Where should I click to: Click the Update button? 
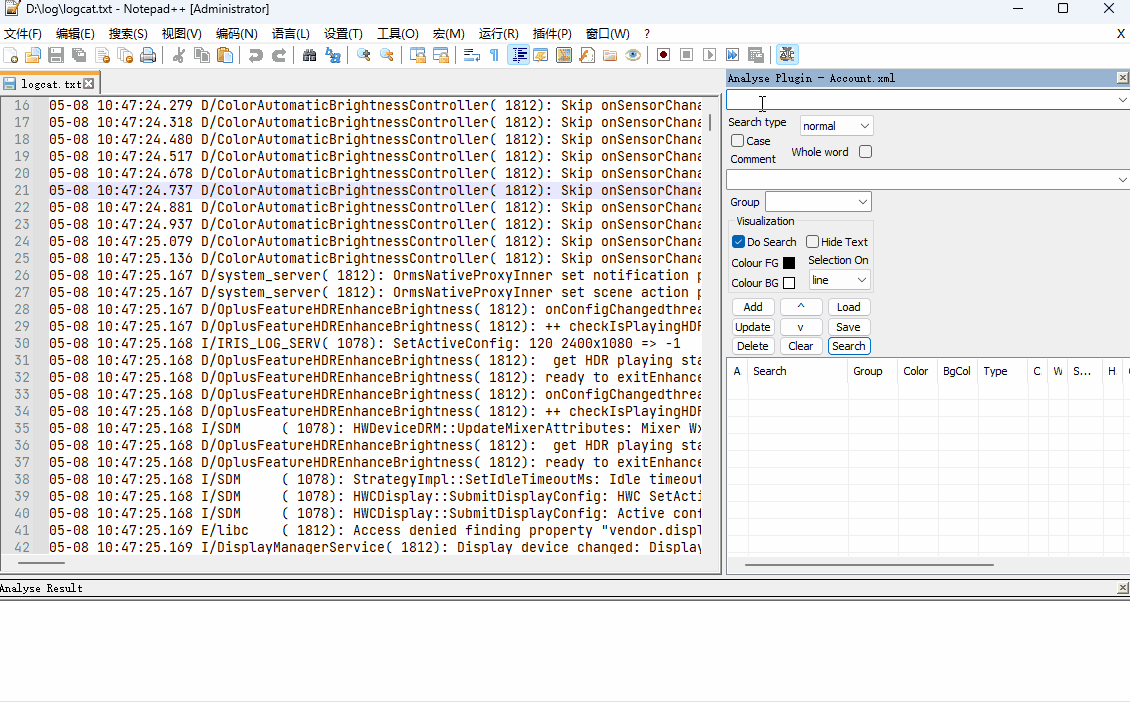tap(753, 327)
